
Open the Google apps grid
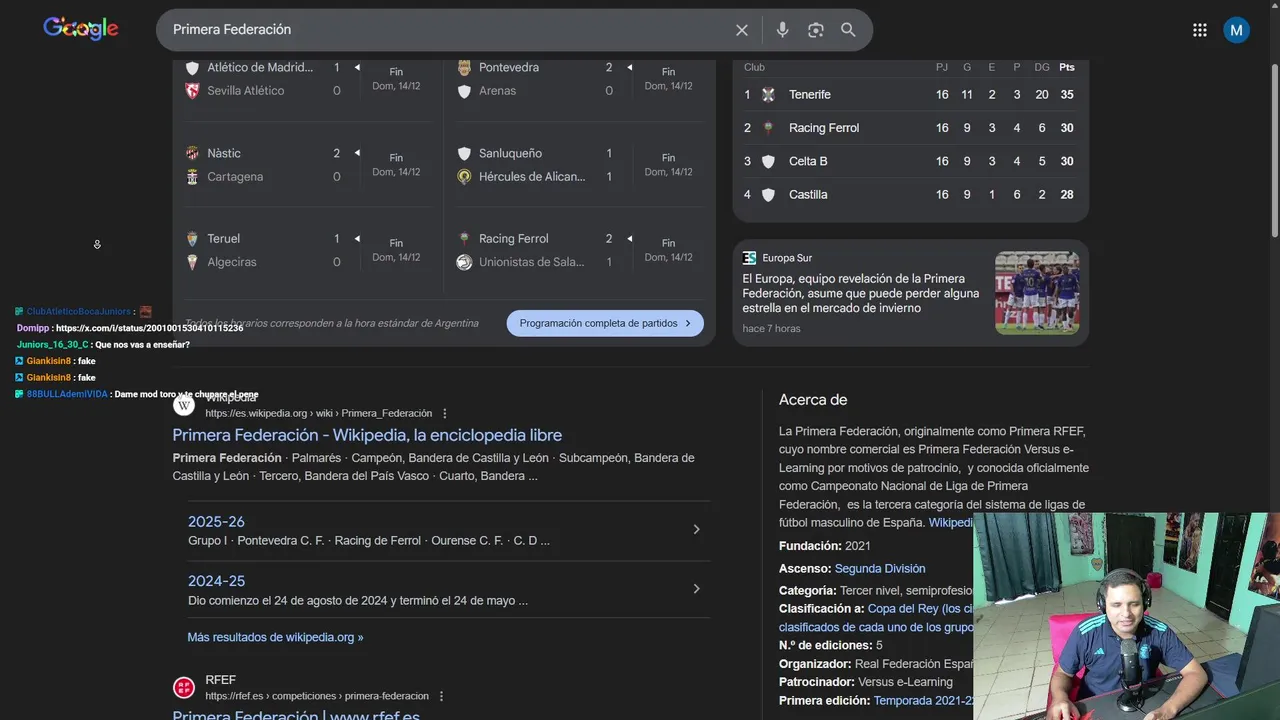[x=1200, y=30]
